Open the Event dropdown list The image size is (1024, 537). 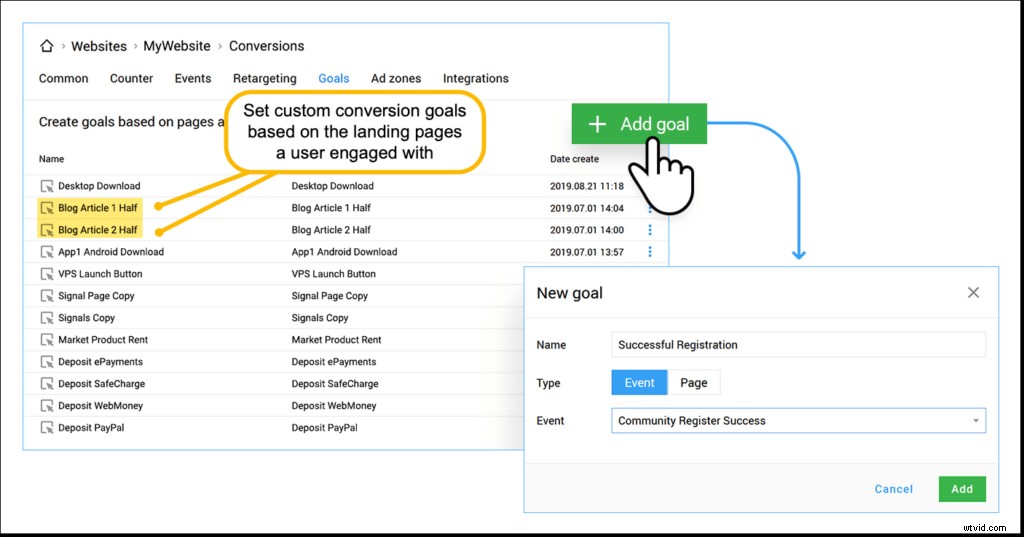pos(798,421)
